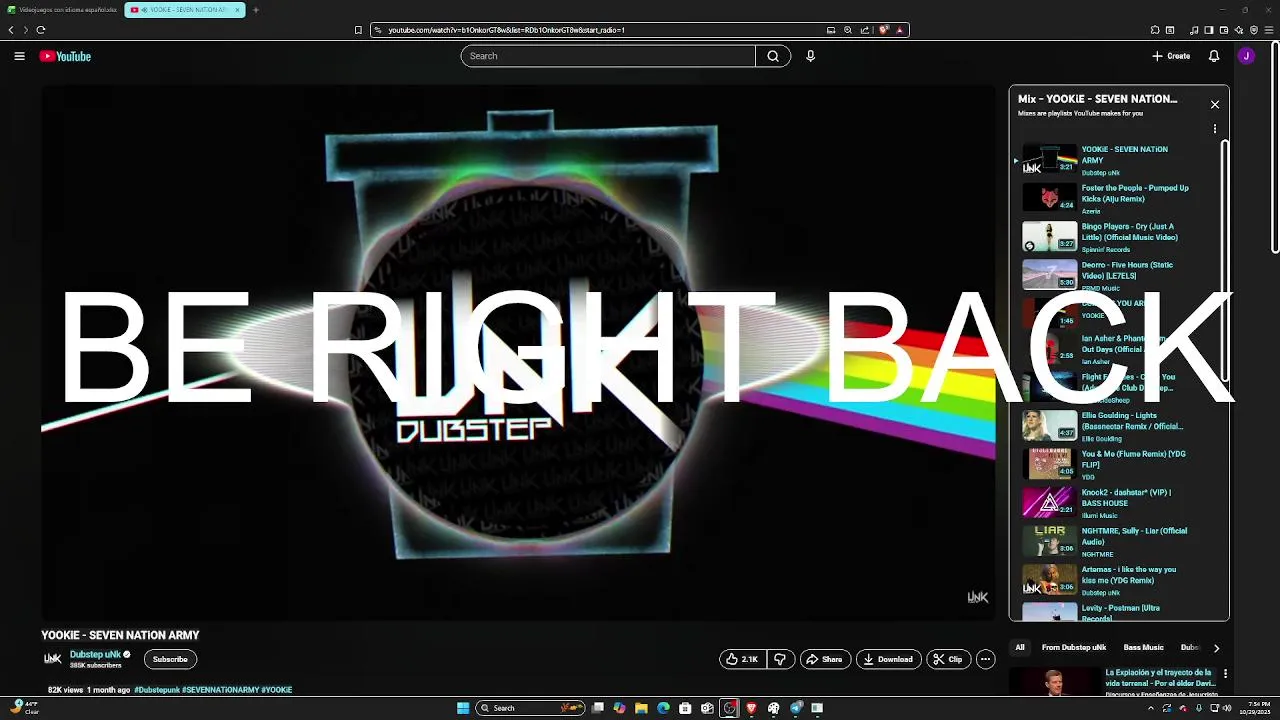Show more filter chips with arrow
The width and height of the screenshot is (1280, 720).
(1216, 647)
